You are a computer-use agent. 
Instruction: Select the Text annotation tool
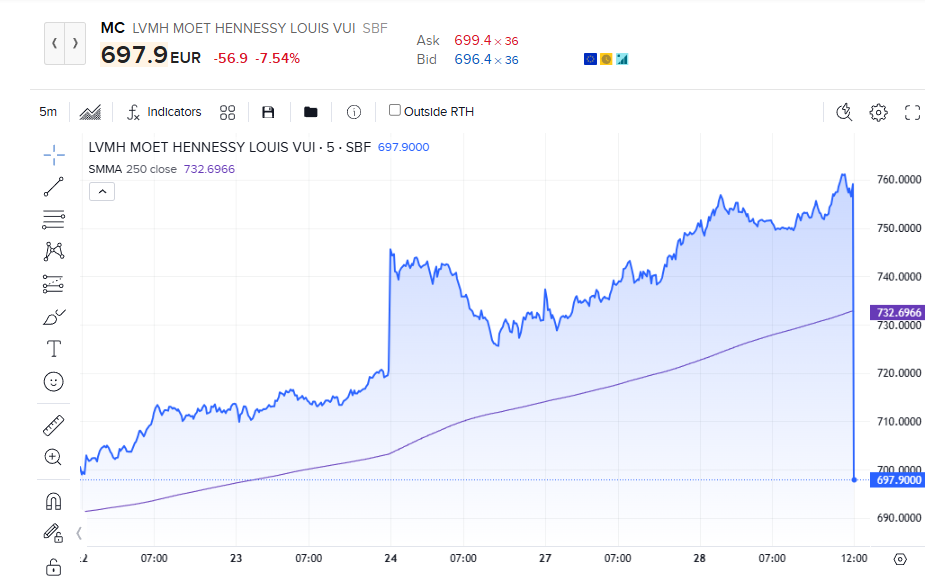pyautogui.click(x=54, y=349)
